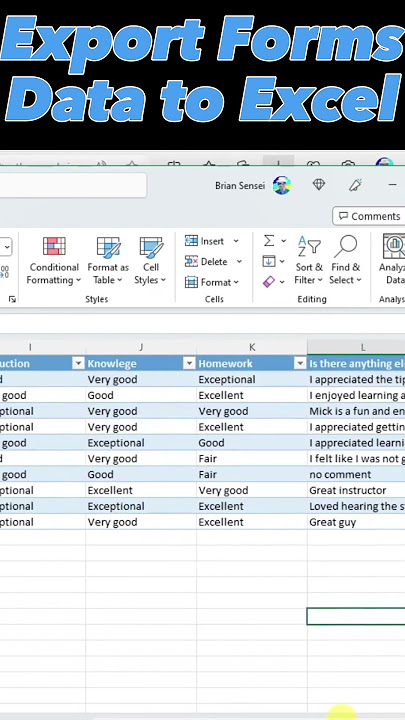This screenshot has height=720, width=405.
Task: Open the Knowlege column filter dropdown
Action: (x=189, y=364)
